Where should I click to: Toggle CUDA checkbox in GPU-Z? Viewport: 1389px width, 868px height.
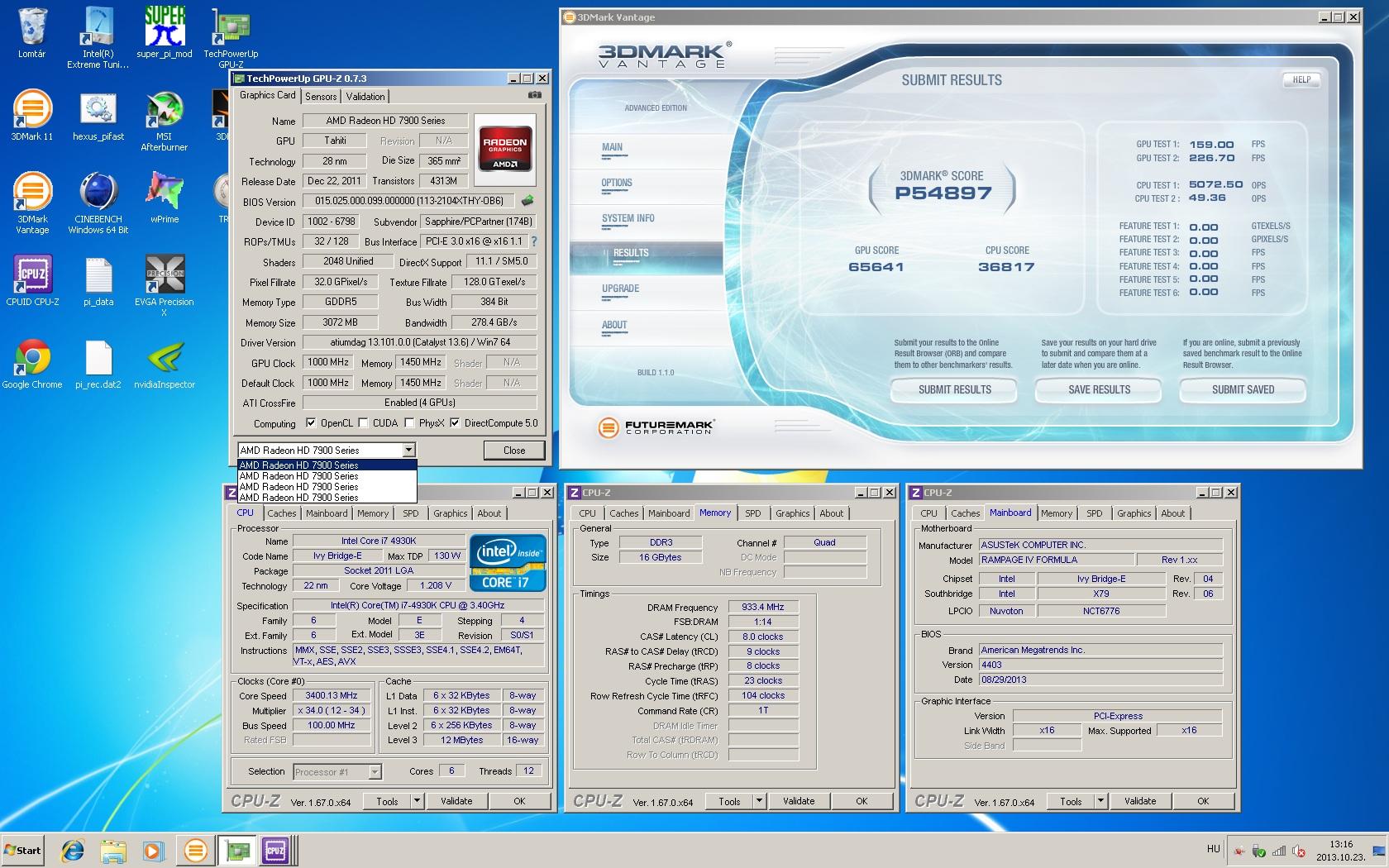click(363, 423)
